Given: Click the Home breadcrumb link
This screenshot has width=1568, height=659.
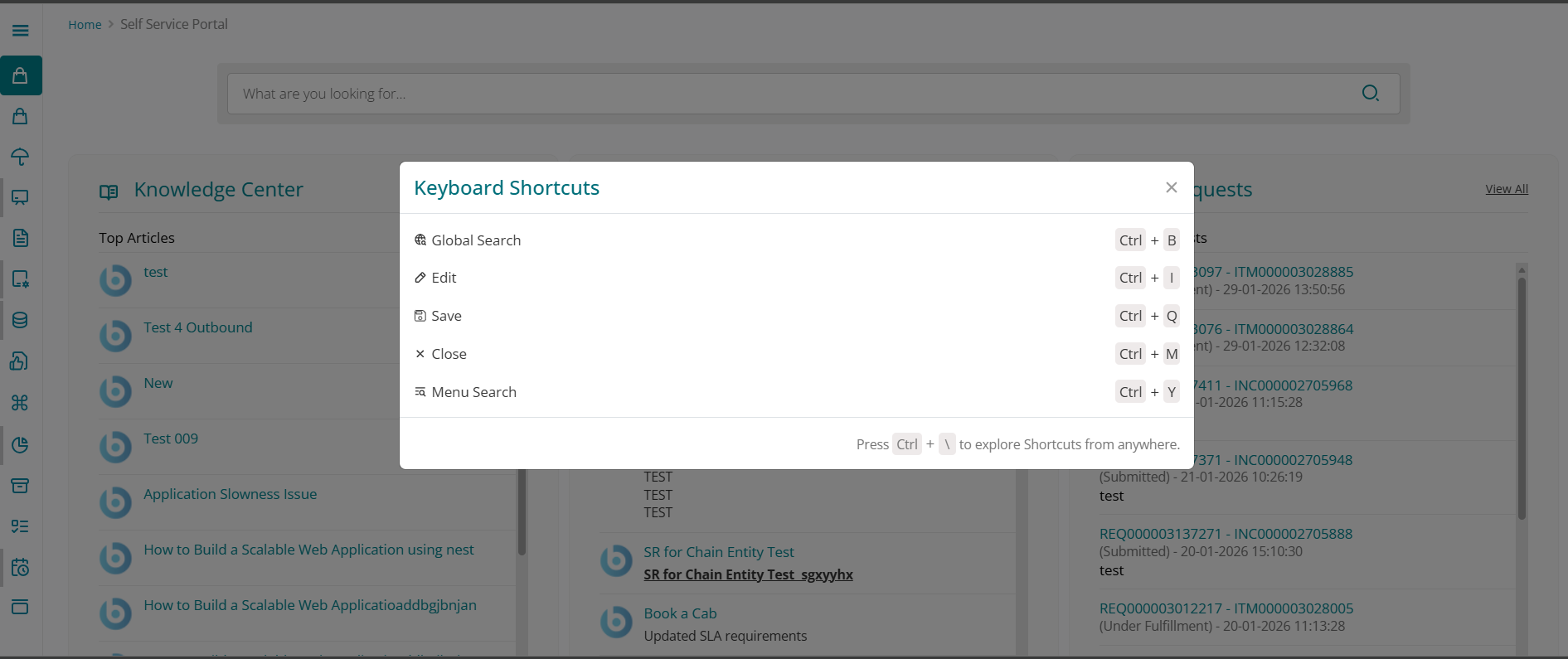Looking at the screenshot, I should 85,25.
